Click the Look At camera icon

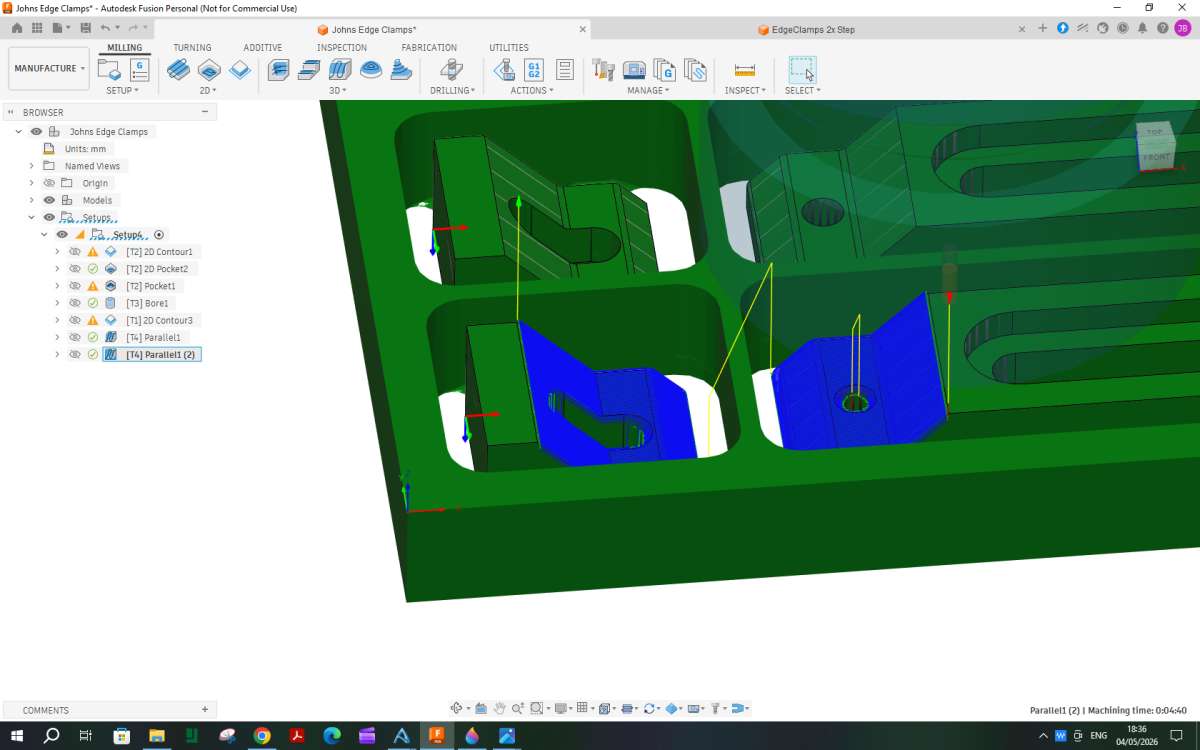[x=481, y=708]
